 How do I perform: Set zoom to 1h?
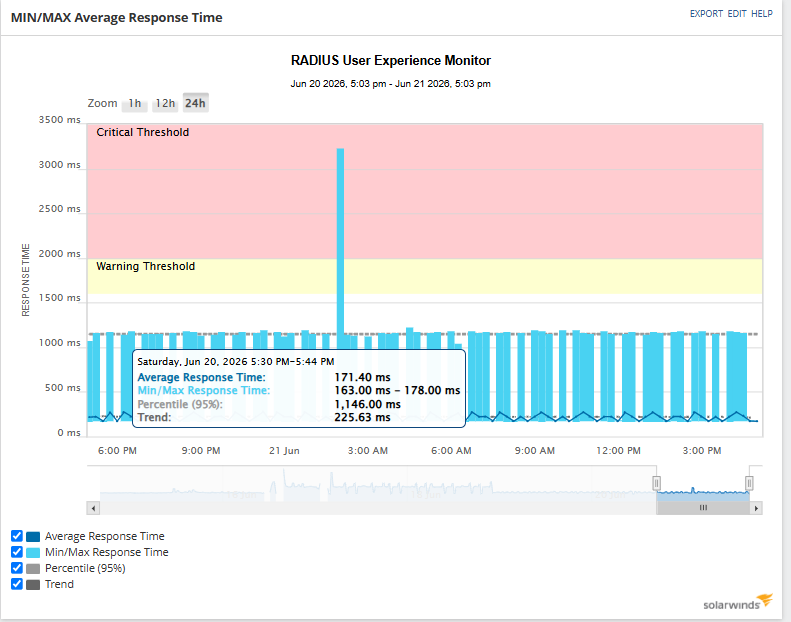click(135, 103)
